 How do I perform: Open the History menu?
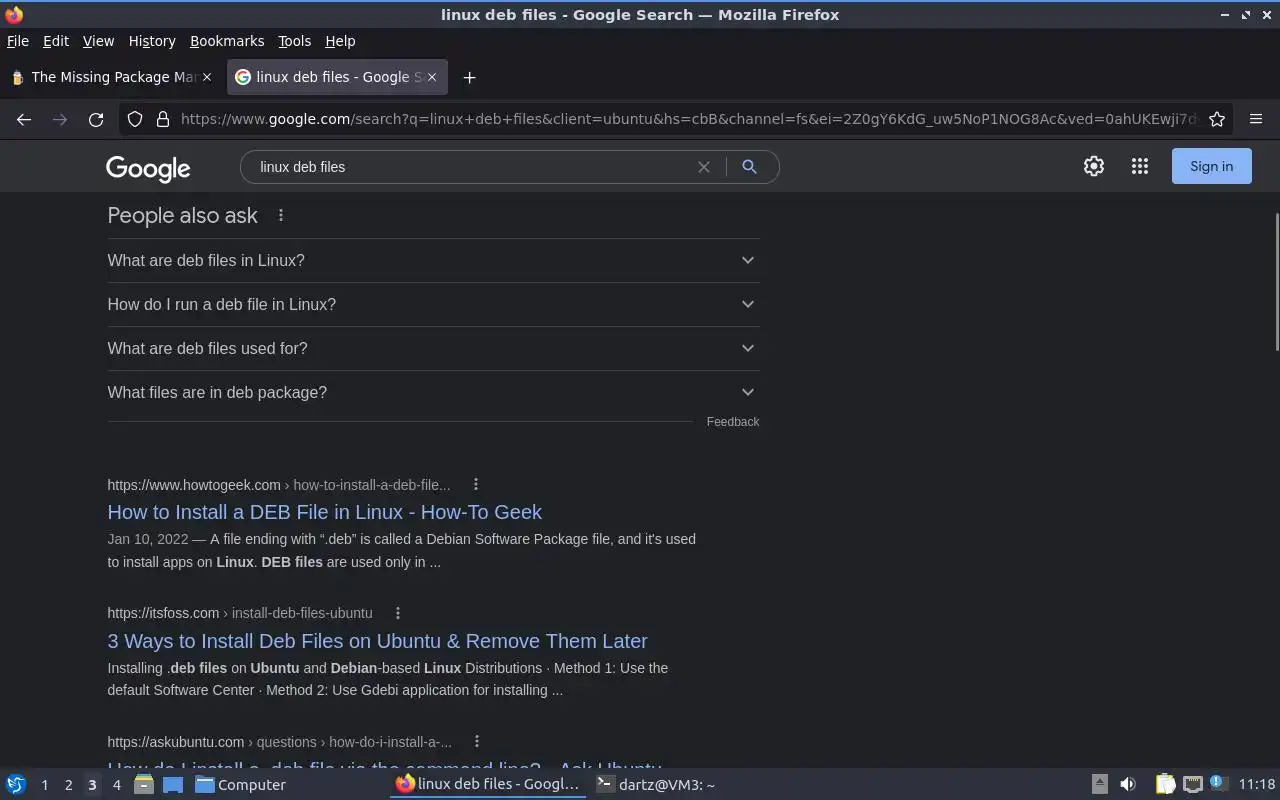152,41
